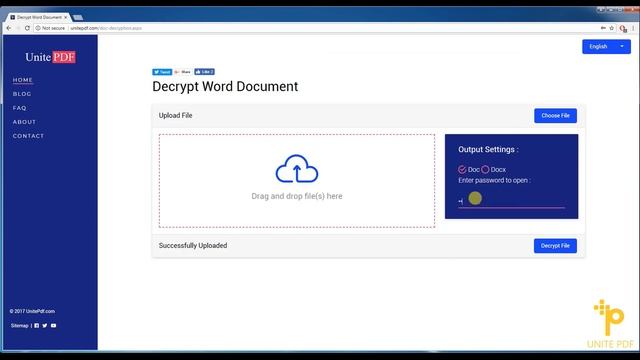Close the Decrypt Word Document tab

pyautogui.click(x=65, y=17)
